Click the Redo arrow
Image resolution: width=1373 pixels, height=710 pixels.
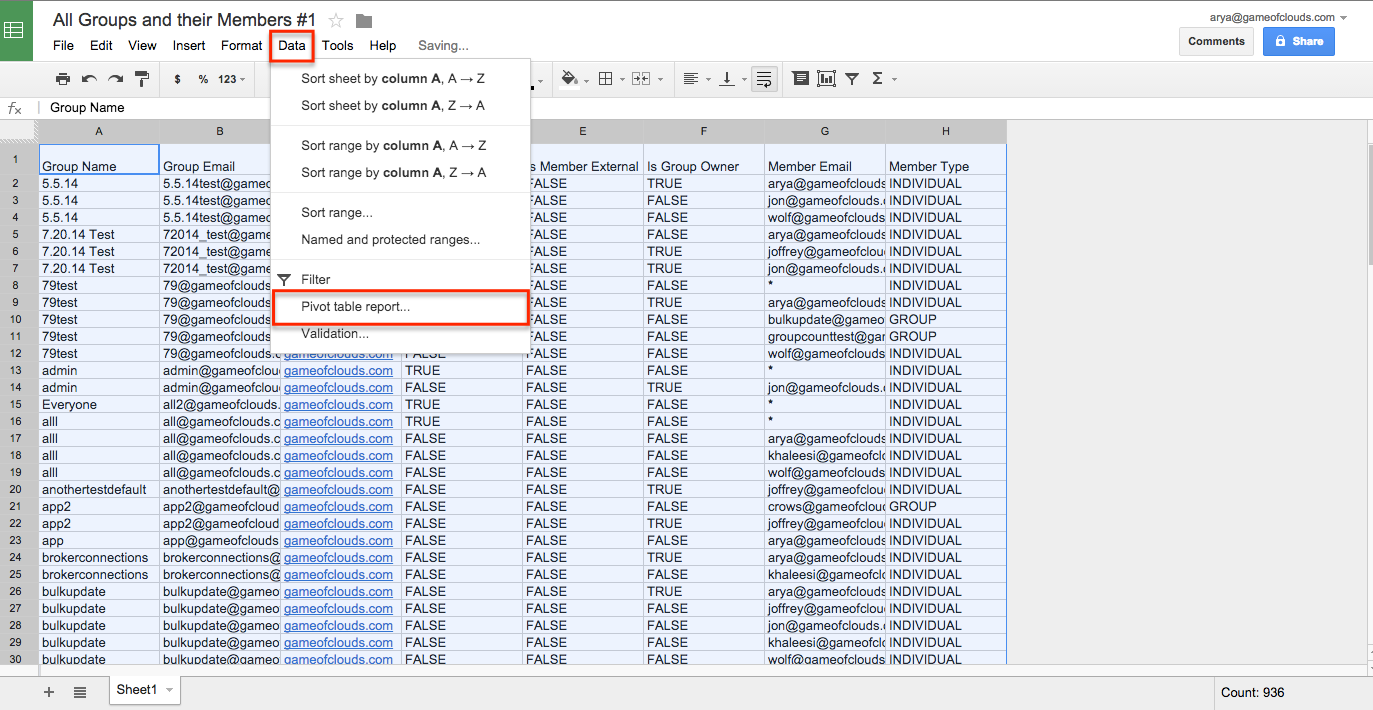115,79
